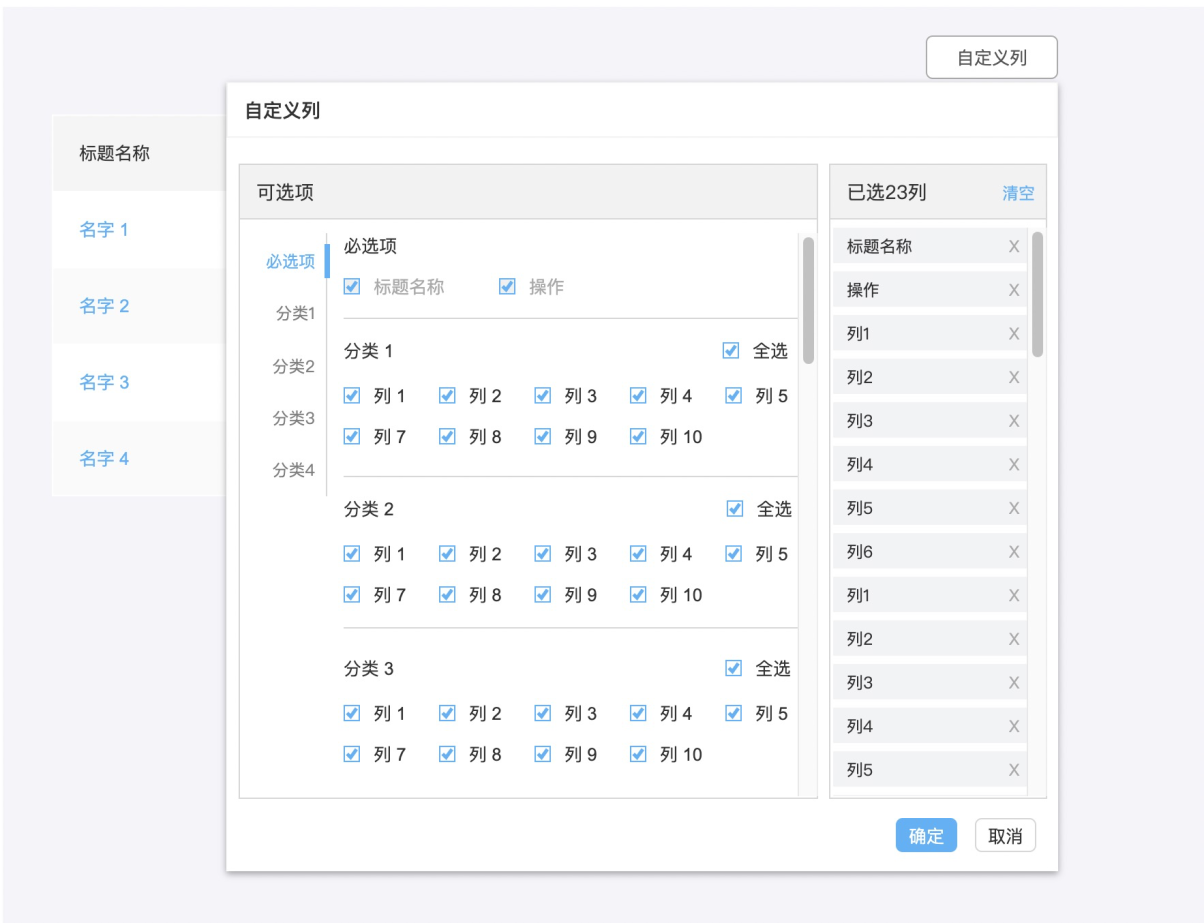Toggle 全选 checkbox for 分类 3
This screenshot has height=923, width=1204.
(x=734, y=668)
